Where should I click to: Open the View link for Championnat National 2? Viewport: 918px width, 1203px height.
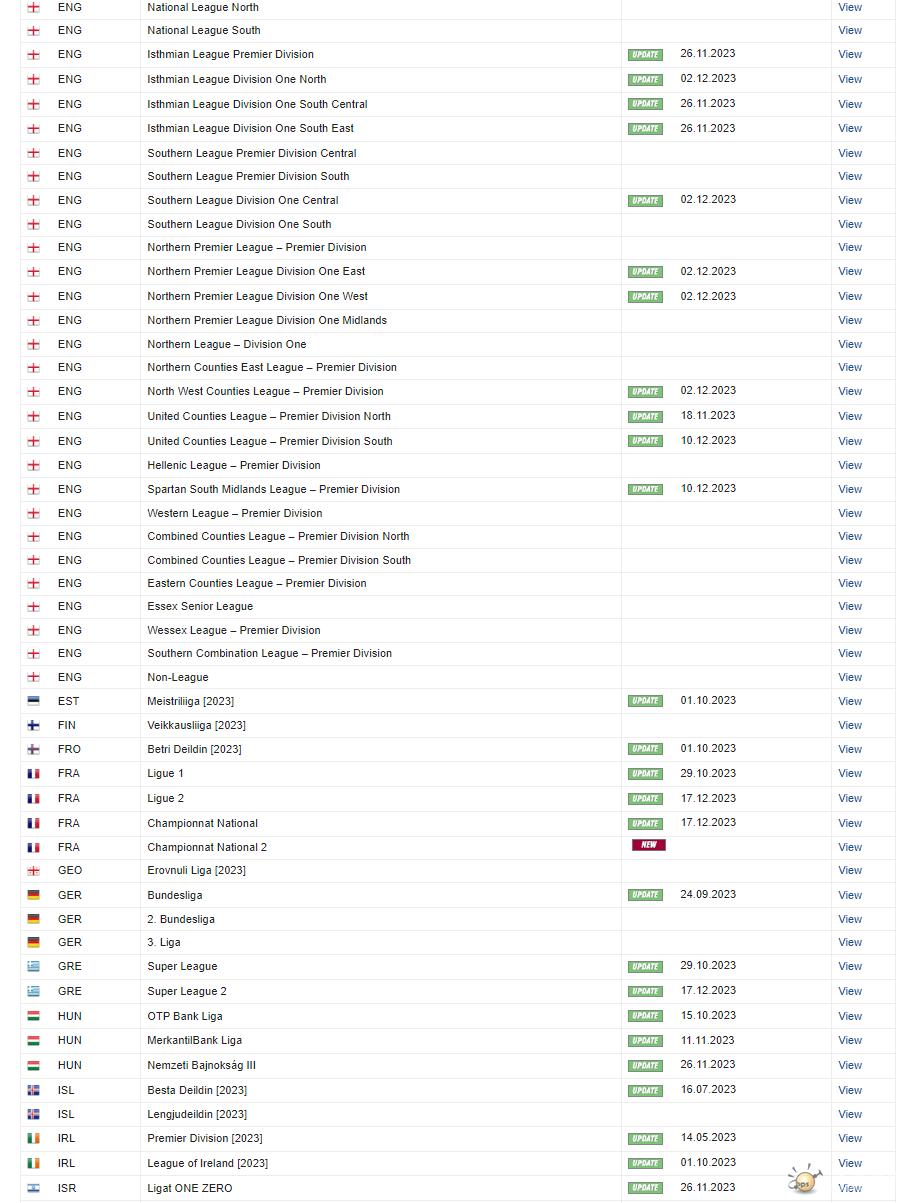850,847
